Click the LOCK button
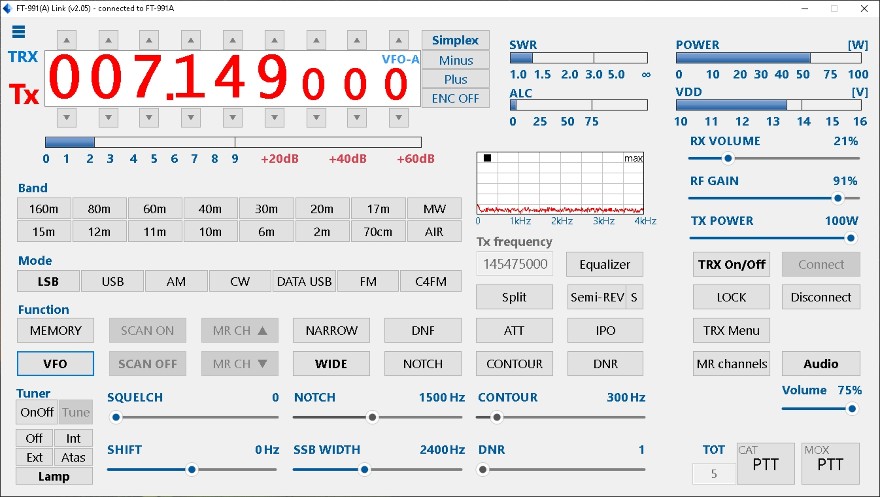The width and height of the screenshot is (880, 497). click(x=731, y=297)
